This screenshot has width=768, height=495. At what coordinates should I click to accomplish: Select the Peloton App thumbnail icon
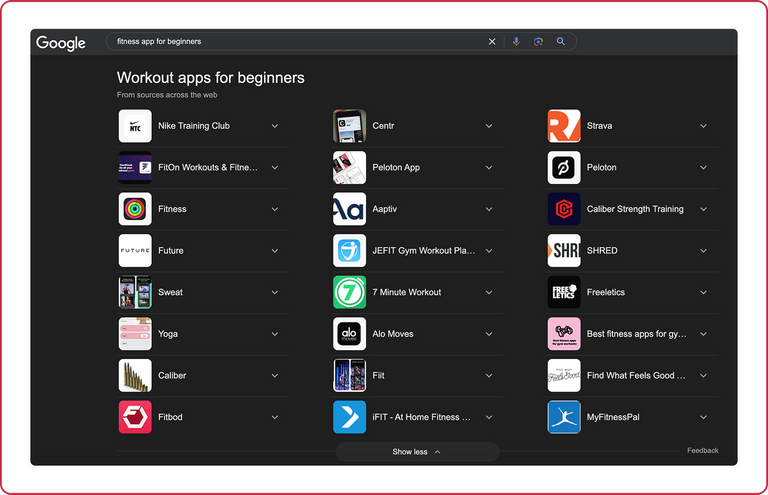pyautogui.click(x=350, y=167)
